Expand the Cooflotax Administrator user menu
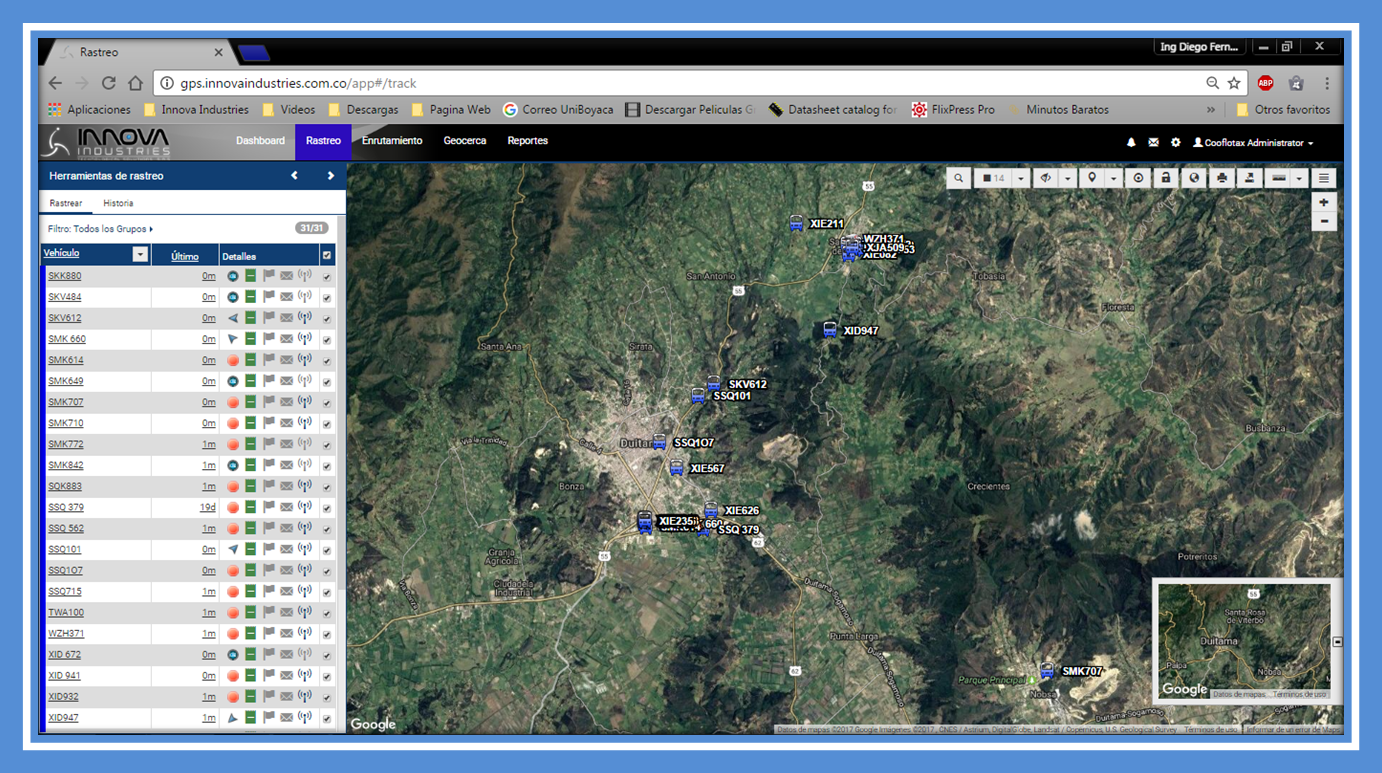This screenshot has height=773, width=1382. 1253,143
